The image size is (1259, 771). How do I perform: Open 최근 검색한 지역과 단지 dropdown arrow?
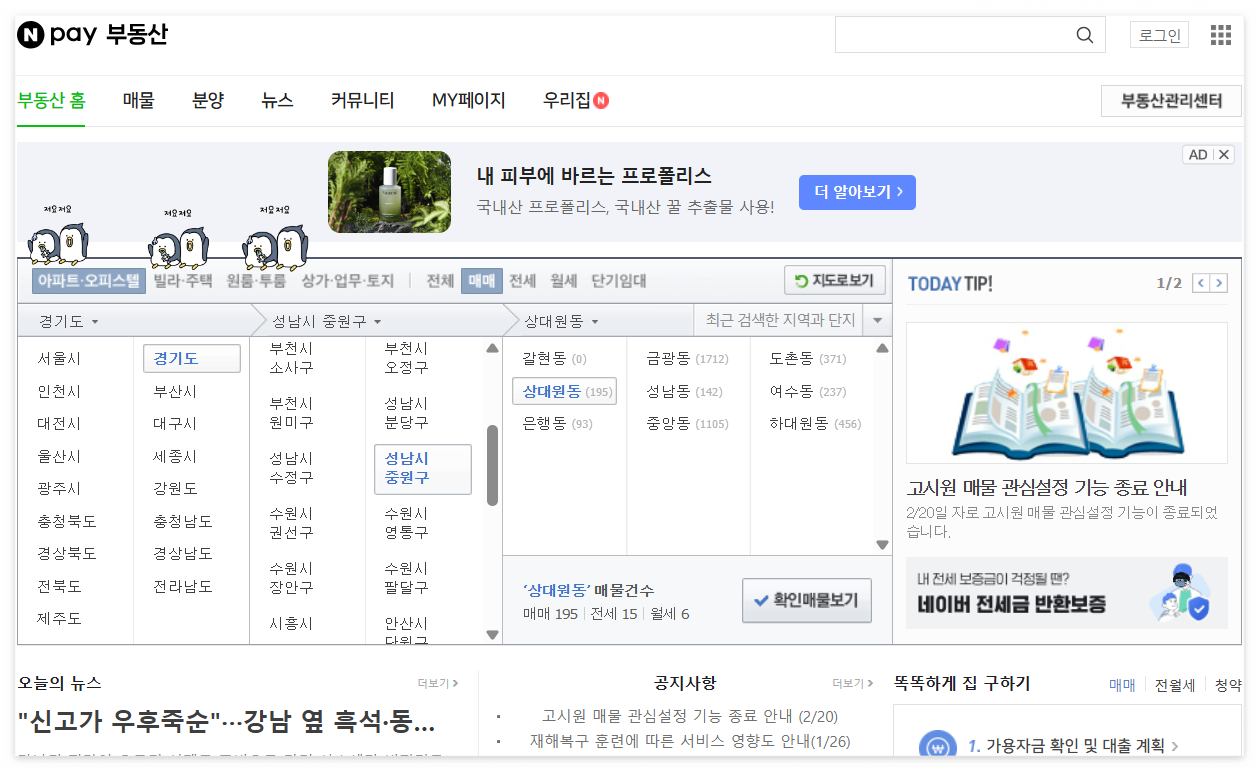878,321
